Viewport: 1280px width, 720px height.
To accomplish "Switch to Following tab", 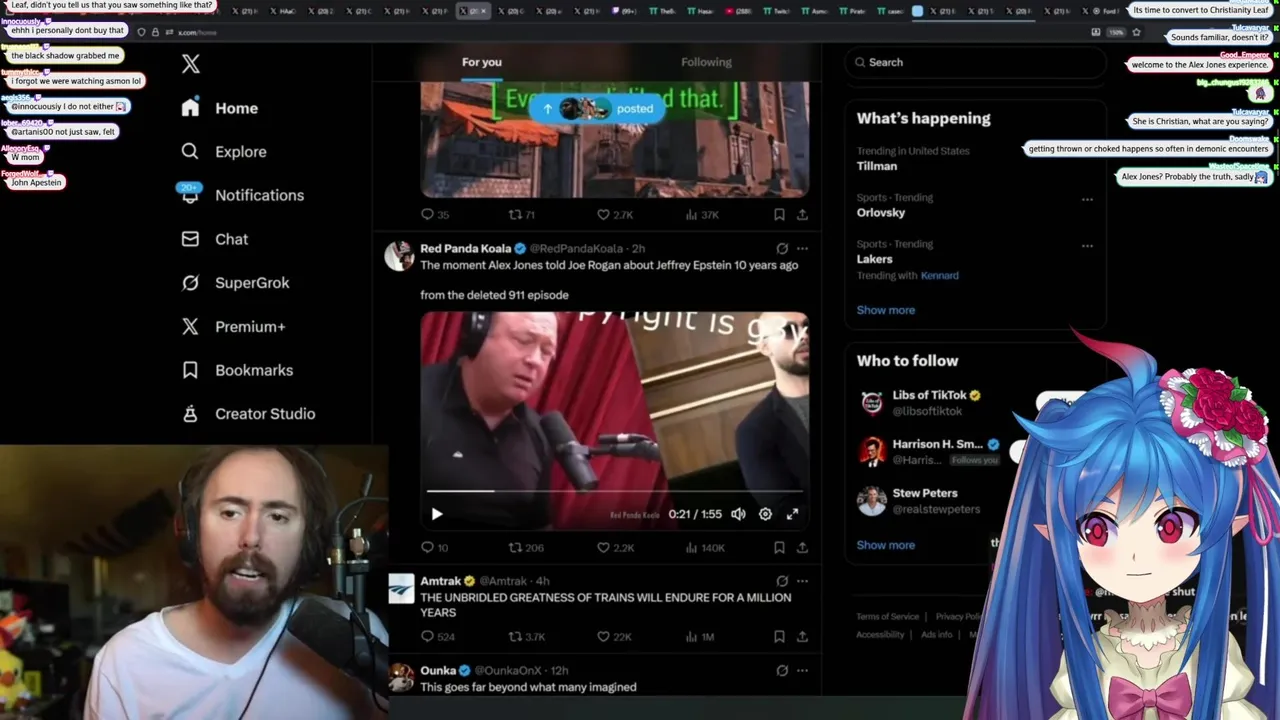I will [706, 62].
